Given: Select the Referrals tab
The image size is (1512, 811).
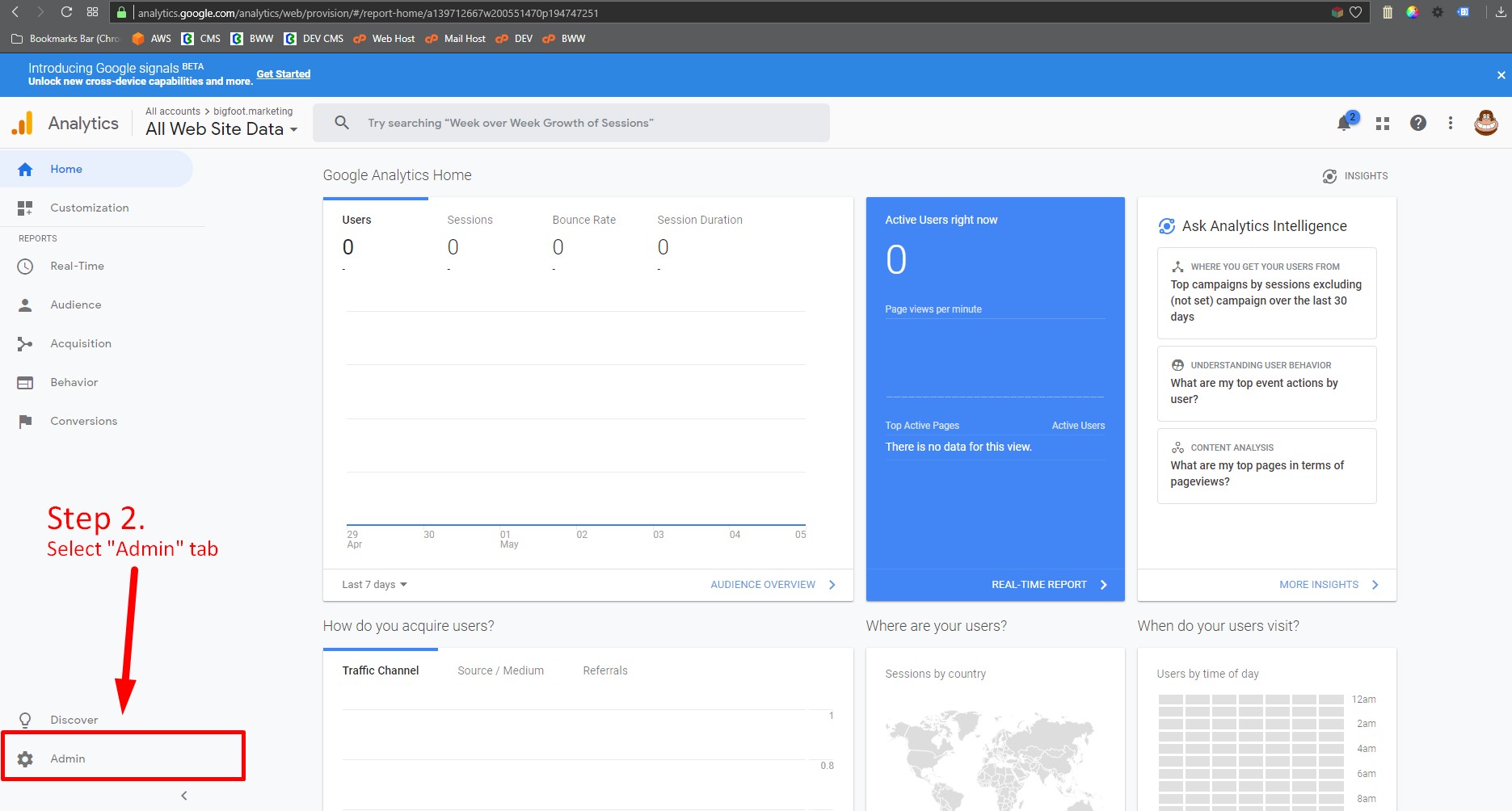Looking at the screenshot, I should (x=604, y=670).
